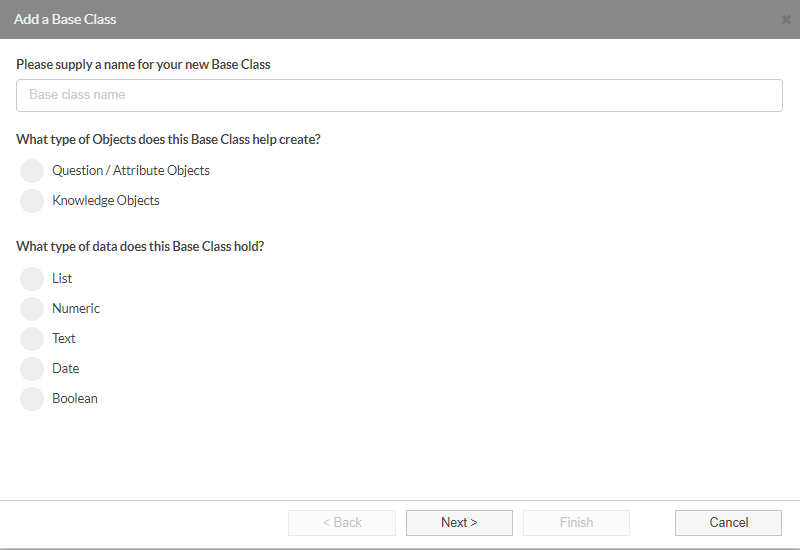Select the Knowledge Objects radio circle

(x=32, y=201)
